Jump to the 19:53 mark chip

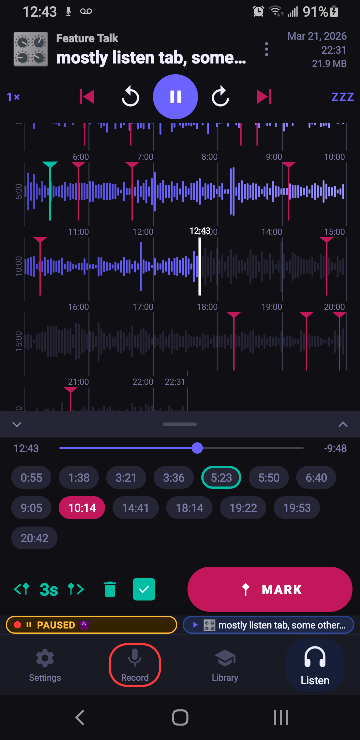(x=297, y=508)
